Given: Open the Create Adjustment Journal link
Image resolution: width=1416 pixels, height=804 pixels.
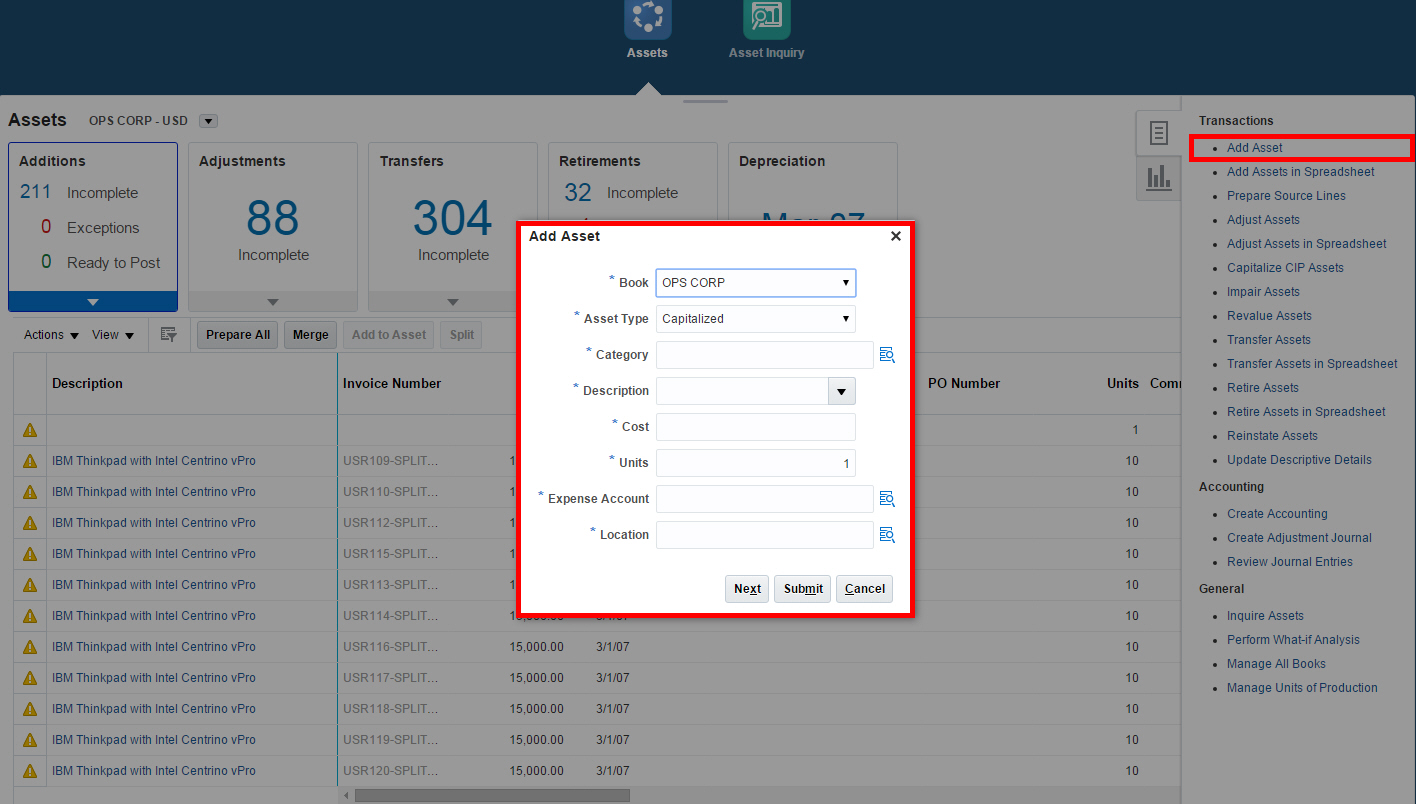Looking at the screenshot, I should (1299, 538).
